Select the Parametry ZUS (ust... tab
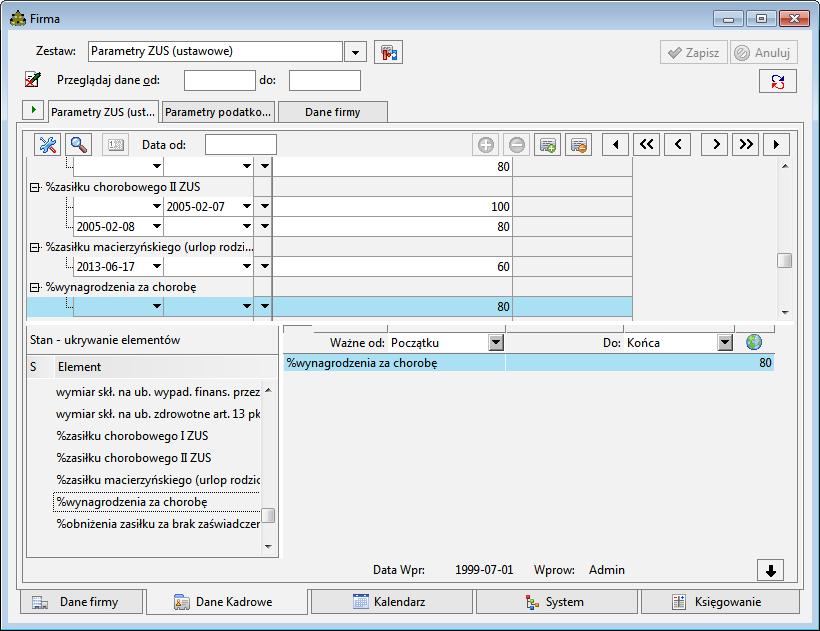This screenshot has height=631, width=820. pyautogui.click(x=103, y=112)
